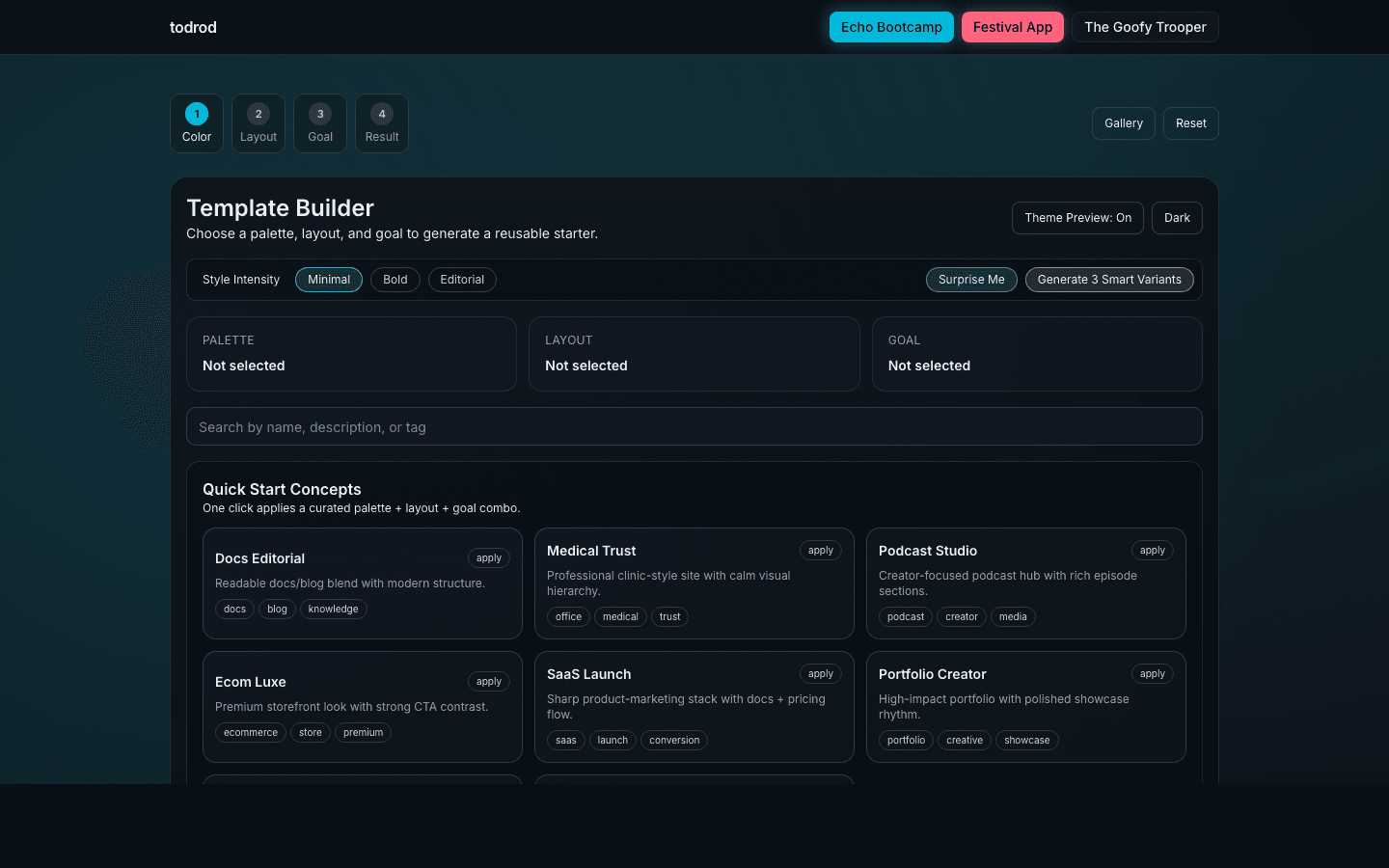Click the Goal Not selected card

click(x=1037, y=354)
